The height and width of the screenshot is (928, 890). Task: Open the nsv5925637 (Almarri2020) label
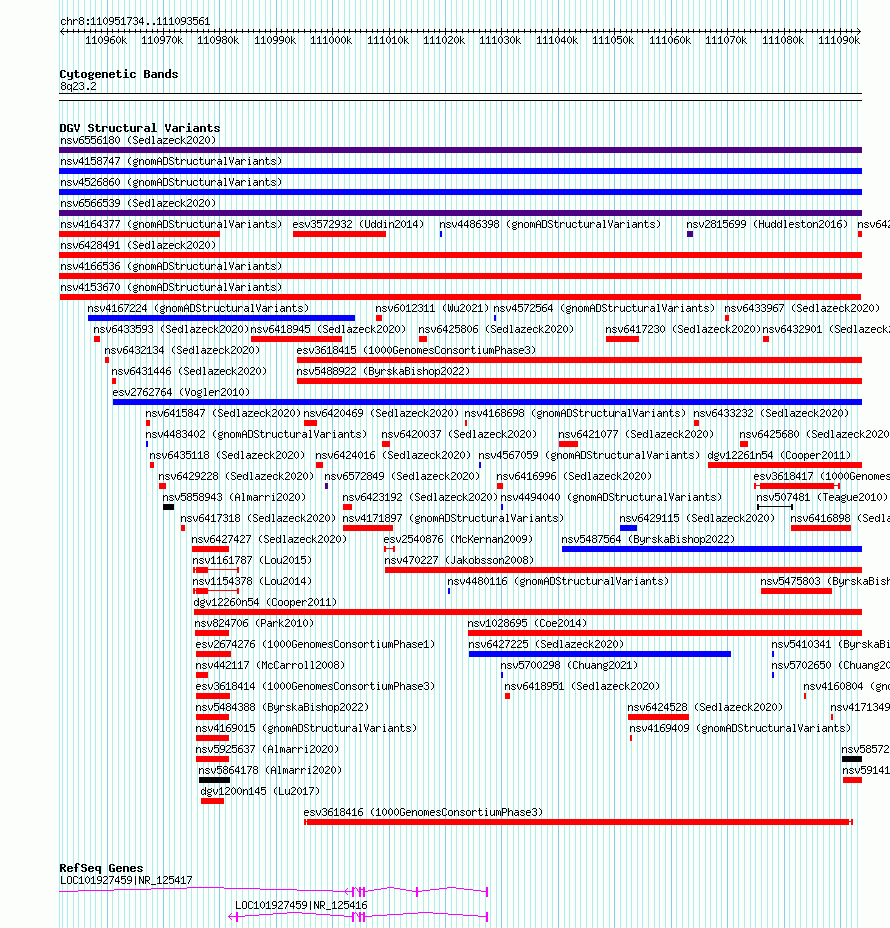267,749
